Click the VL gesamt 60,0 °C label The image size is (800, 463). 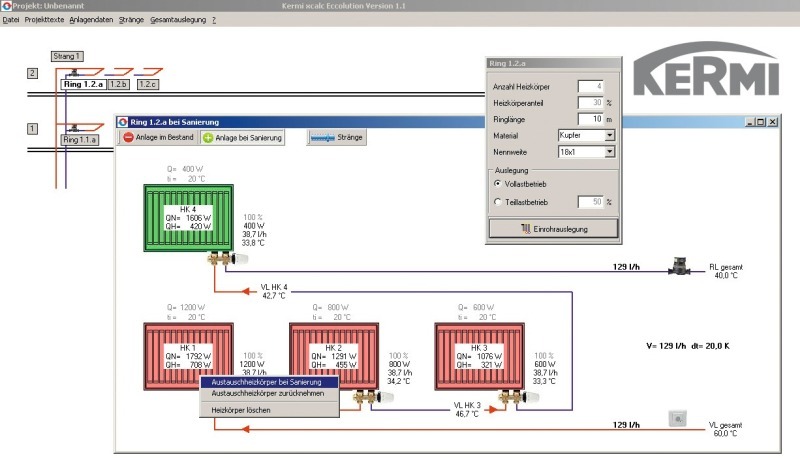[x=726, y=429]
